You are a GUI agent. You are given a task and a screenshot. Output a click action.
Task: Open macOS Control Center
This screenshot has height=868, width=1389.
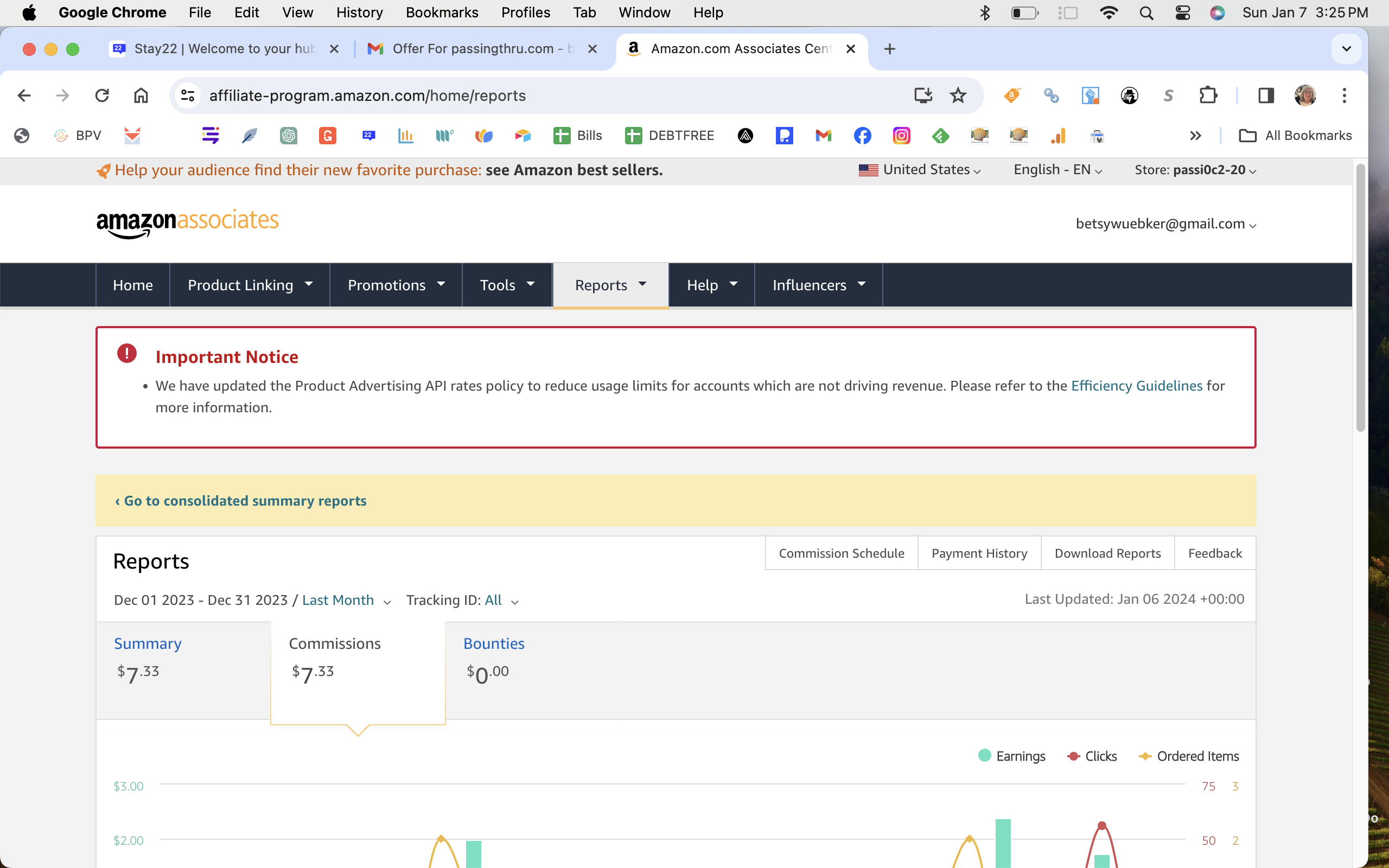pyautogui.click(x=1182, y=12)
